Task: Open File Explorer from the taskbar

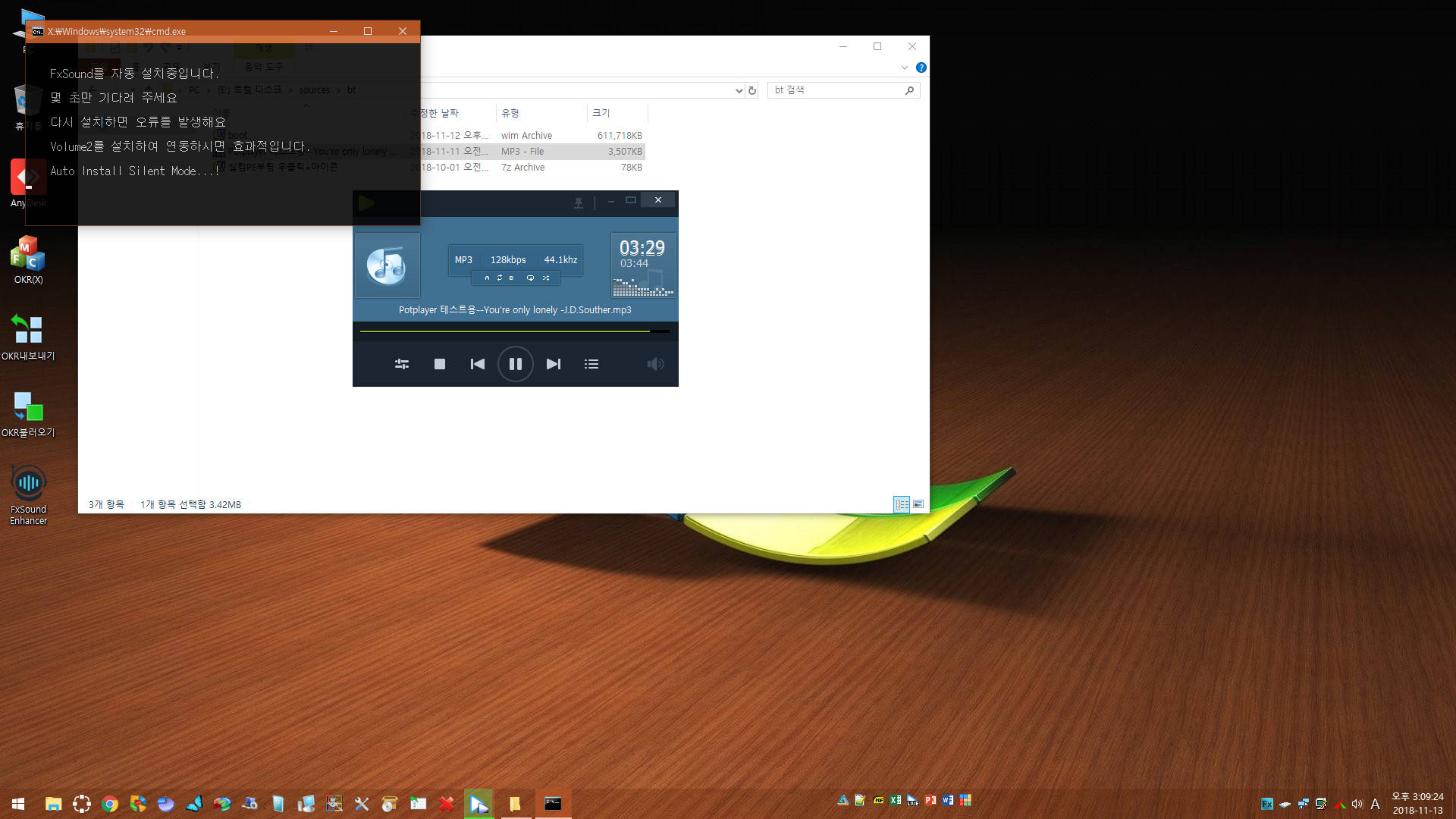Action: 53,804
